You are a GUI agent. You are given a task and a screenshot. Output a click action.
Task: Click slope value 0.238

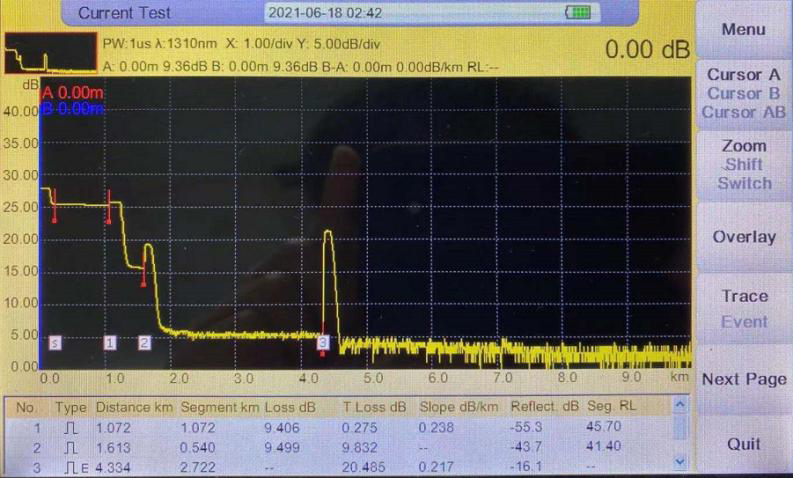pyautogui.click(x=436, y=428)
